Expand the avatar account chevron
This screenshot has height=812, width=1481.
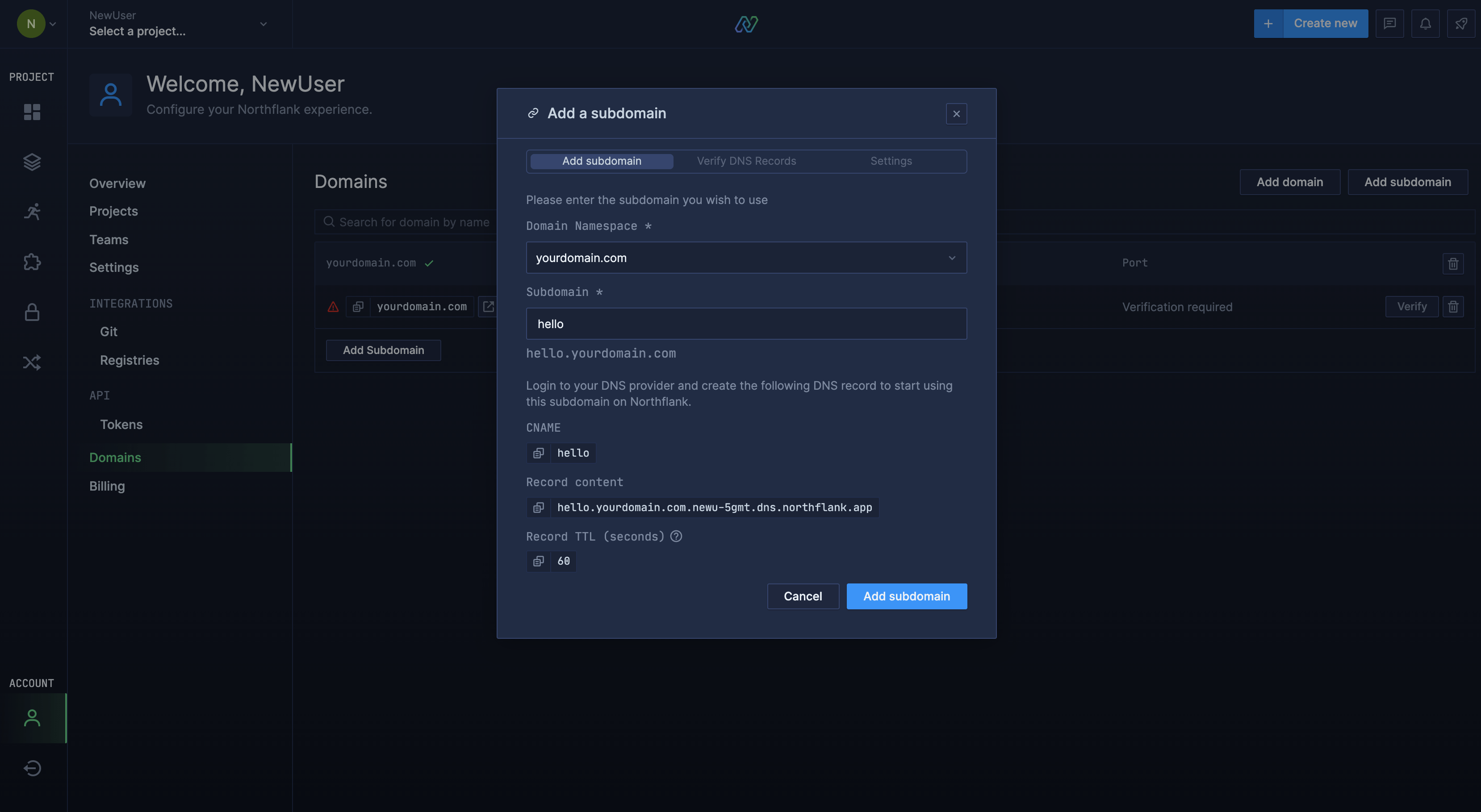(53, 24)
